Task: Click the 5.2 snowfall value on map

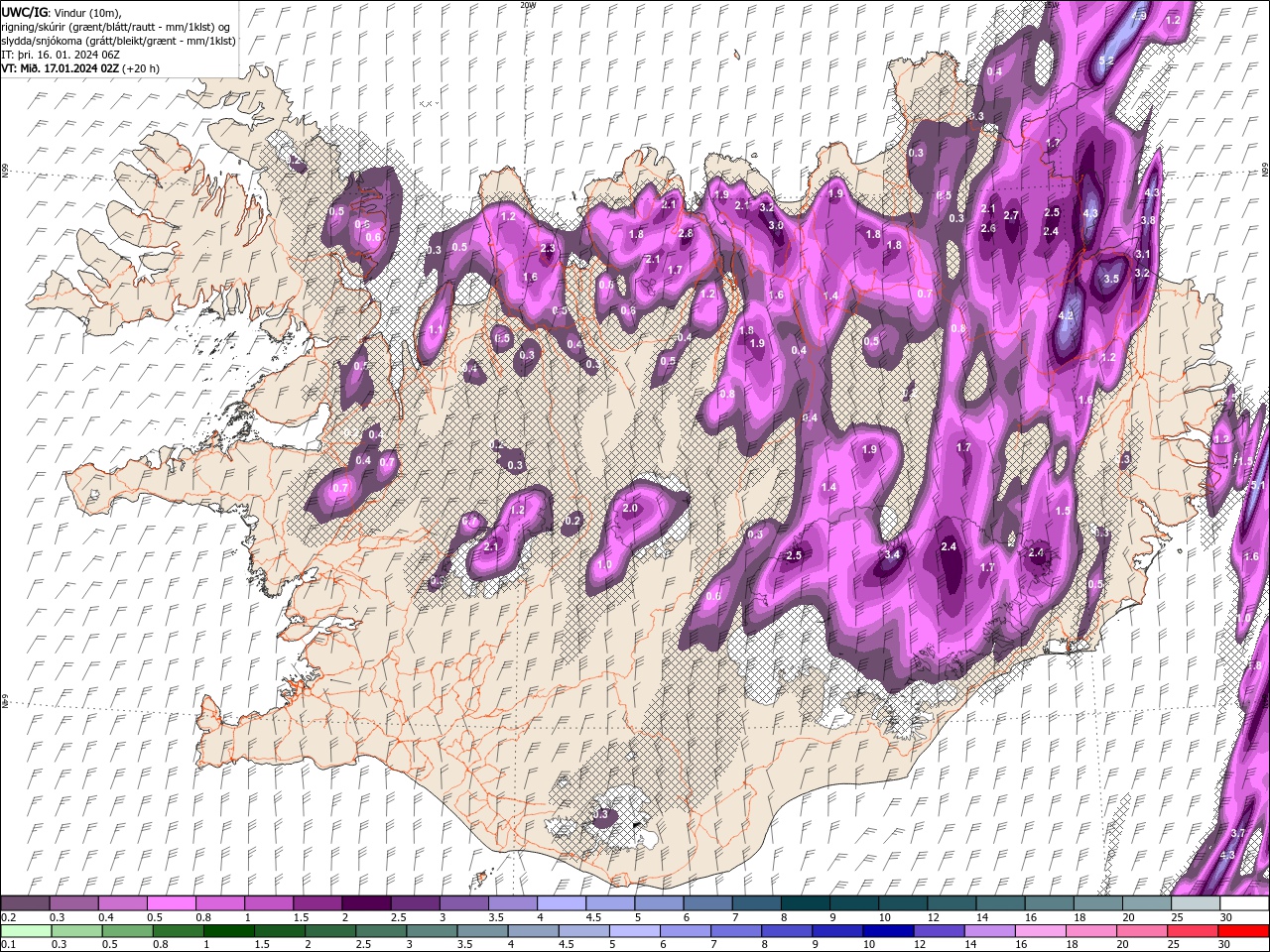Action: [1107, 61]
